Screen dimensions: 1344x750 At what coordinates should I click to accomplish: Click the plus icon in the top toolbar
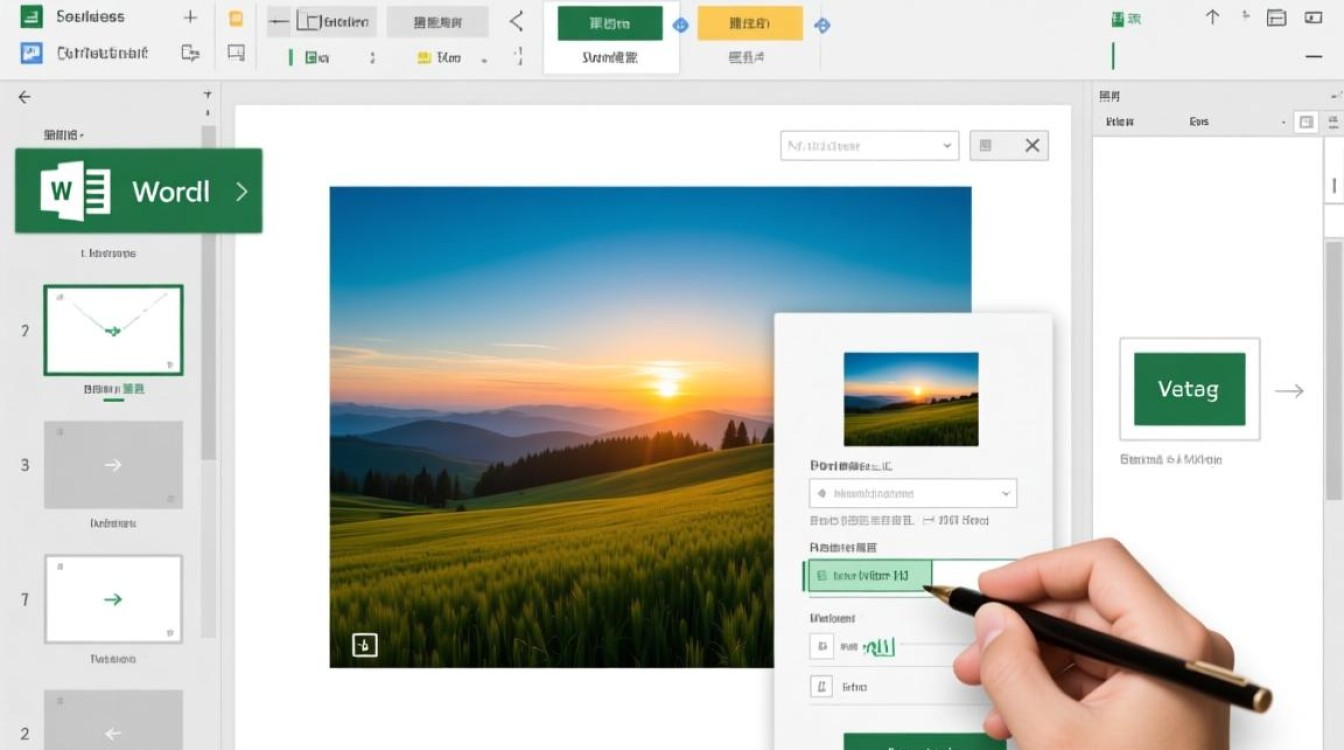[190, 17]
